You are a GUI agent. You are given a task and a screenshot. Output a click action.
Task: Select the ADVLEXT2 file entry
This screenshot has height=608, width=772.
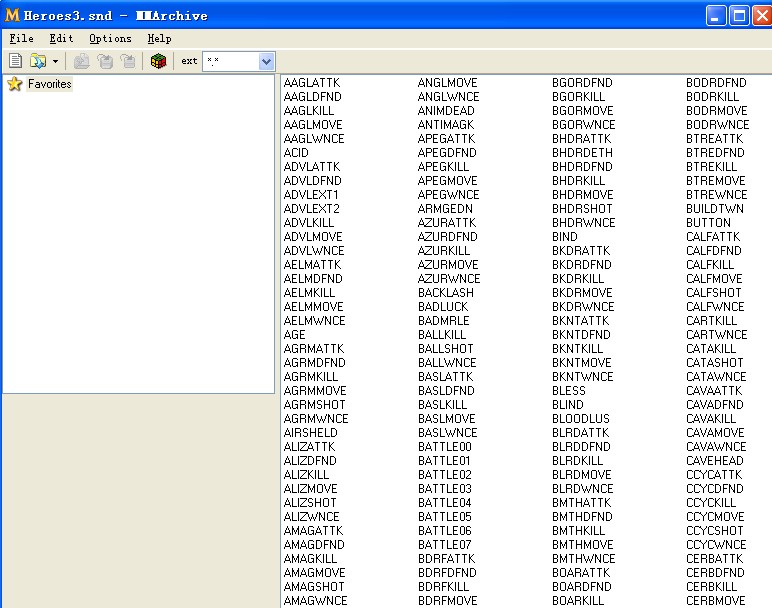(x=312, y=209)
